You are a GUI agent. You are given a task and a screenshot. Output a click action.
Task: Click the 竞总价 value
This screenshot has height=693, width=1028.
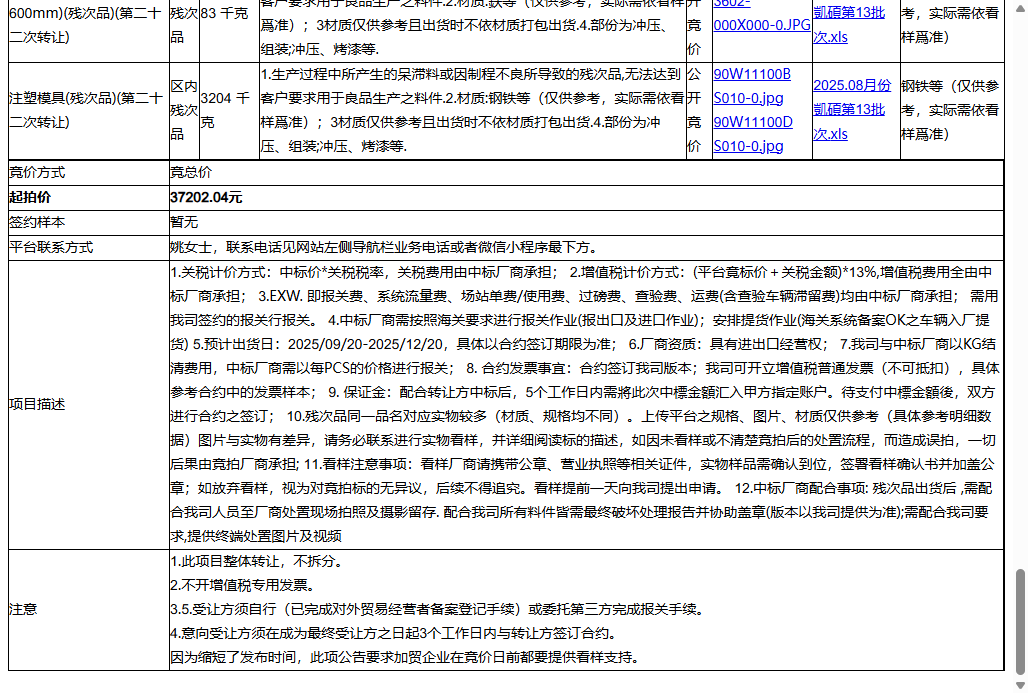(x=191, y=172)
